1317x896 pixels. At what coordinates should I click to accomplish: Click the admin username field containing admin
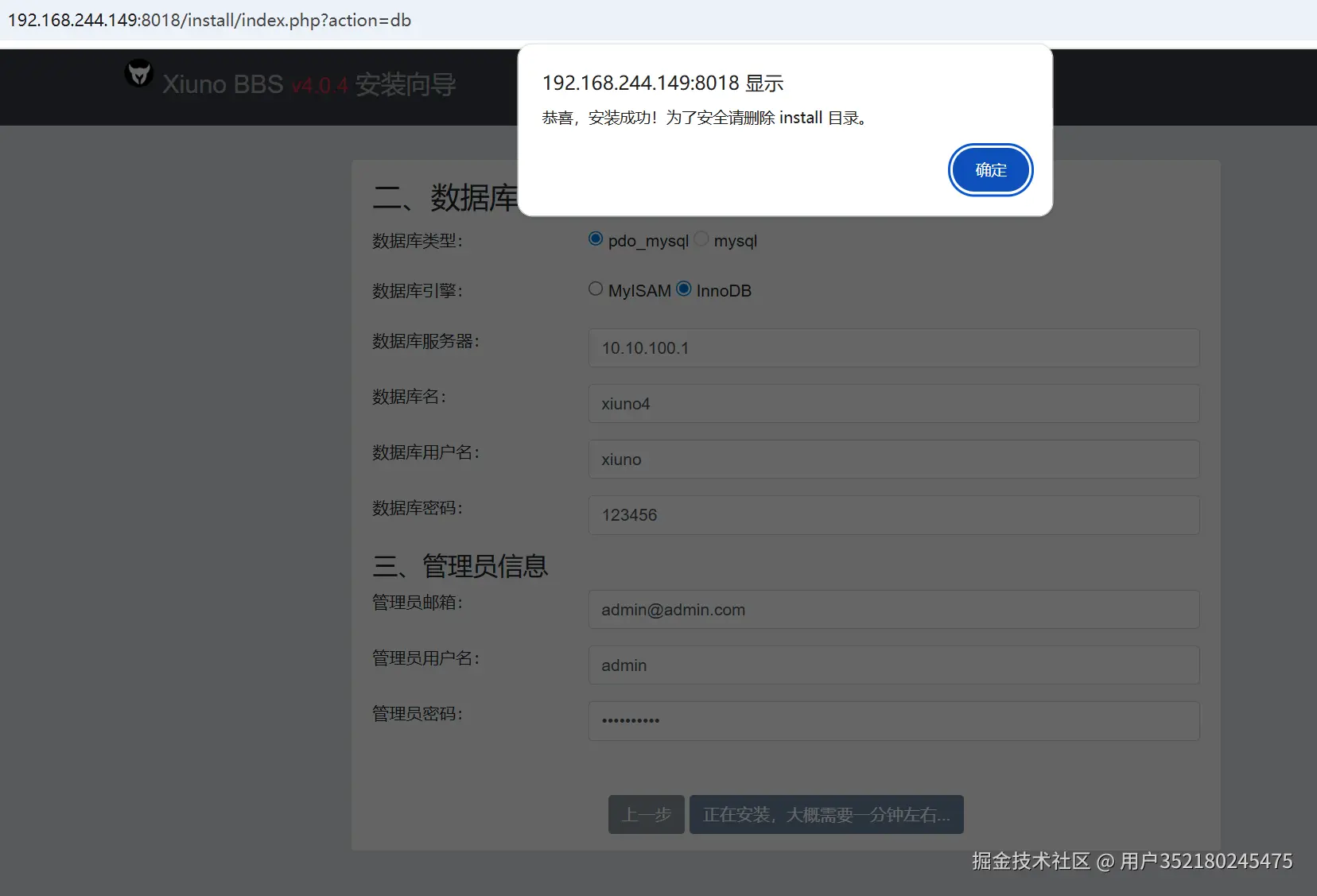pos(894,665)
